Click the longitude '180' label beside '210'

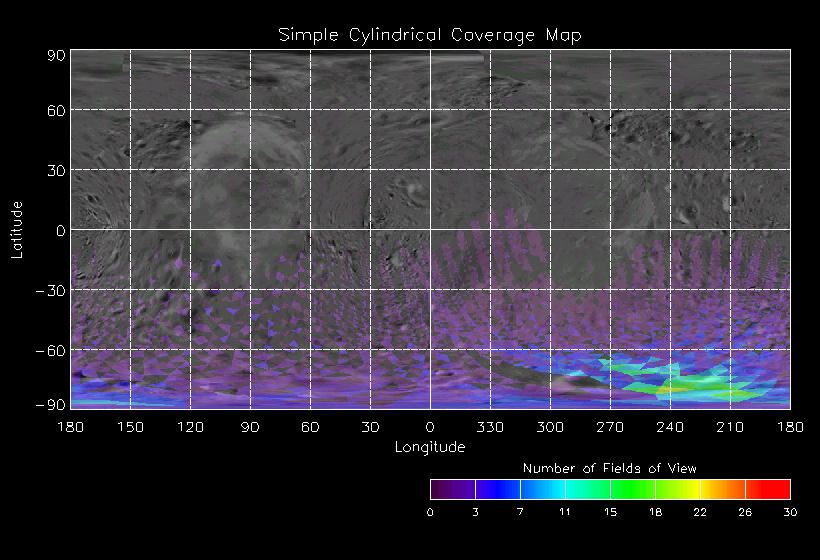coord(790,427)
